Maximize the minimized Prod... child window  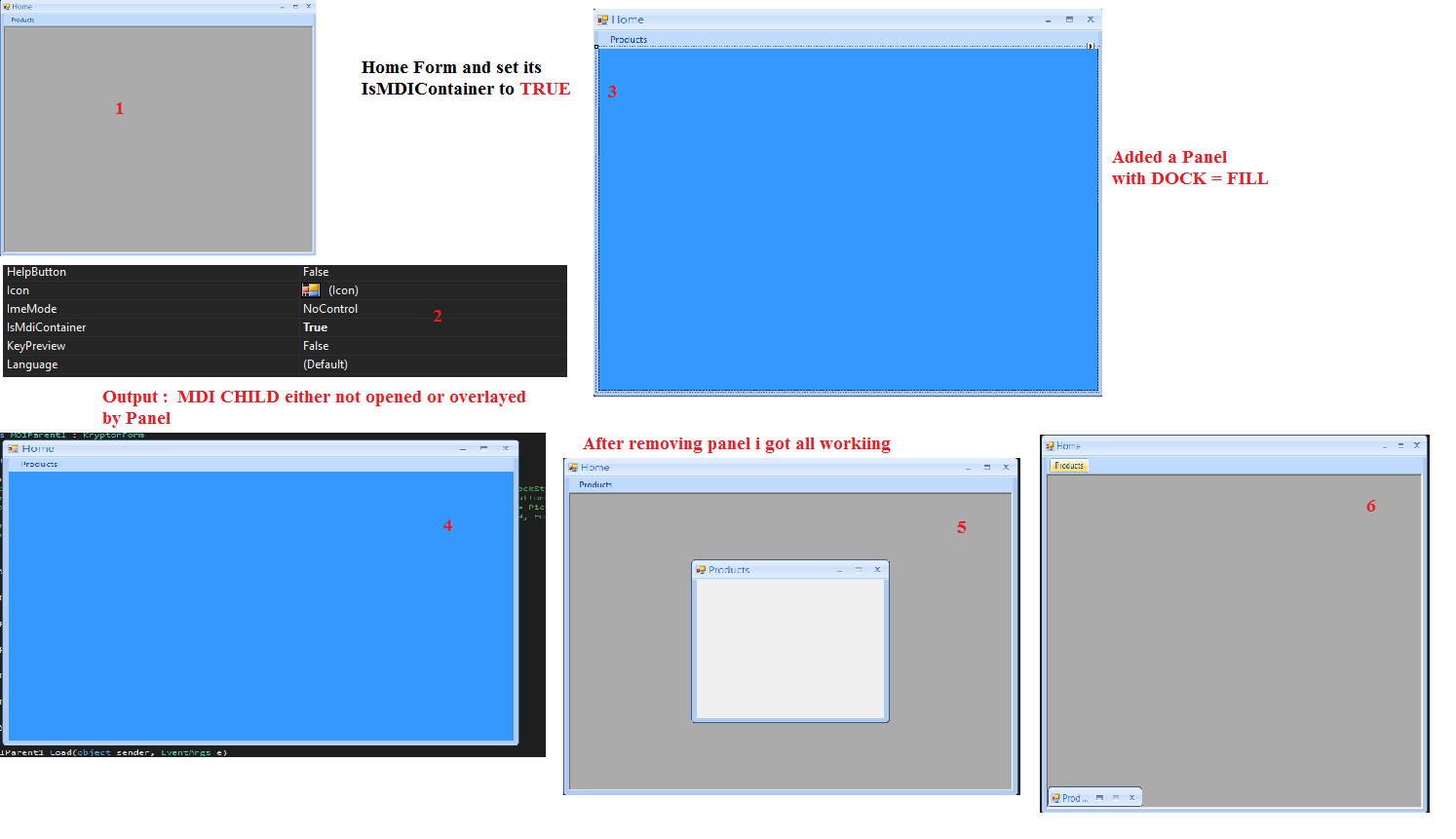pyautogui.click(x=1116, y=798)
